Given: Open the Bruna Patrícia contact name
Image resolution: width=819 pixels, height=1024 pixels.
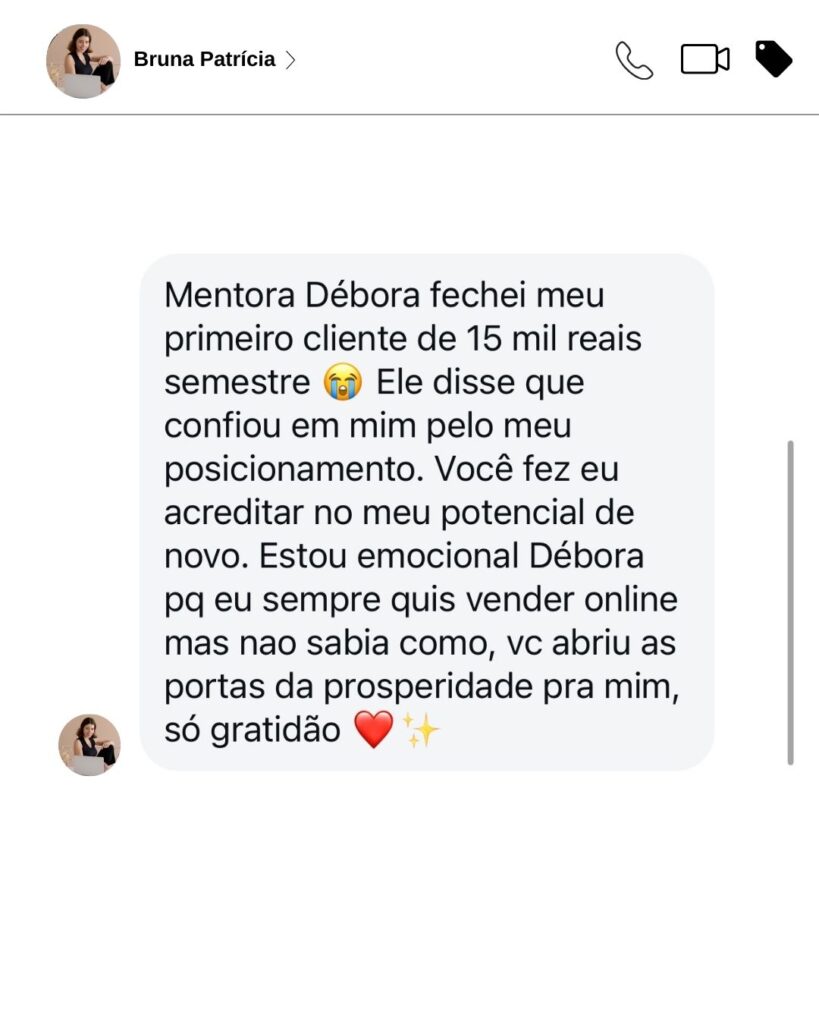Looking at the screenshot, I should tap(204, 60).
